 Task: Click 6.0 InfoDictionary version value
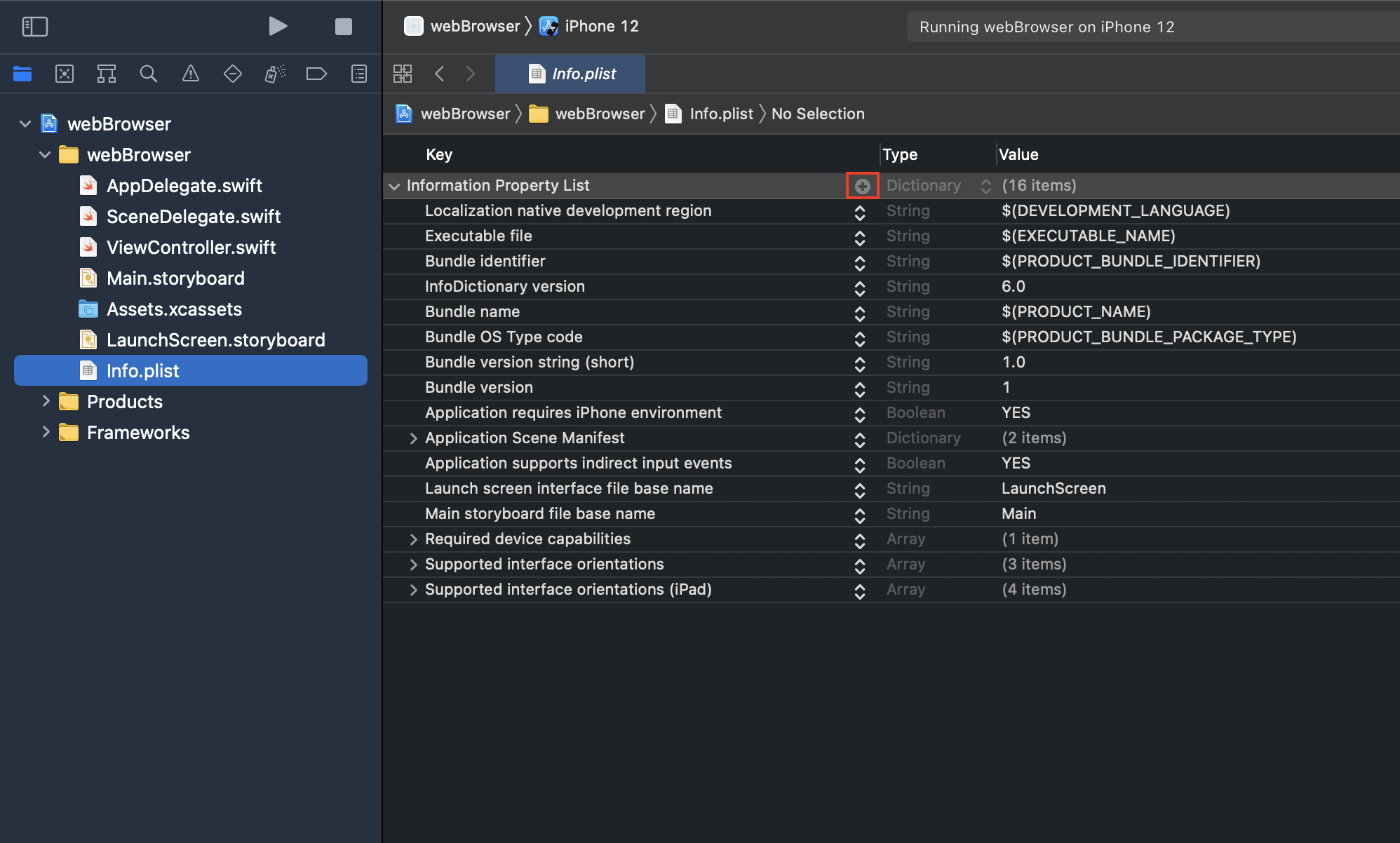[x=1014, y=286]
